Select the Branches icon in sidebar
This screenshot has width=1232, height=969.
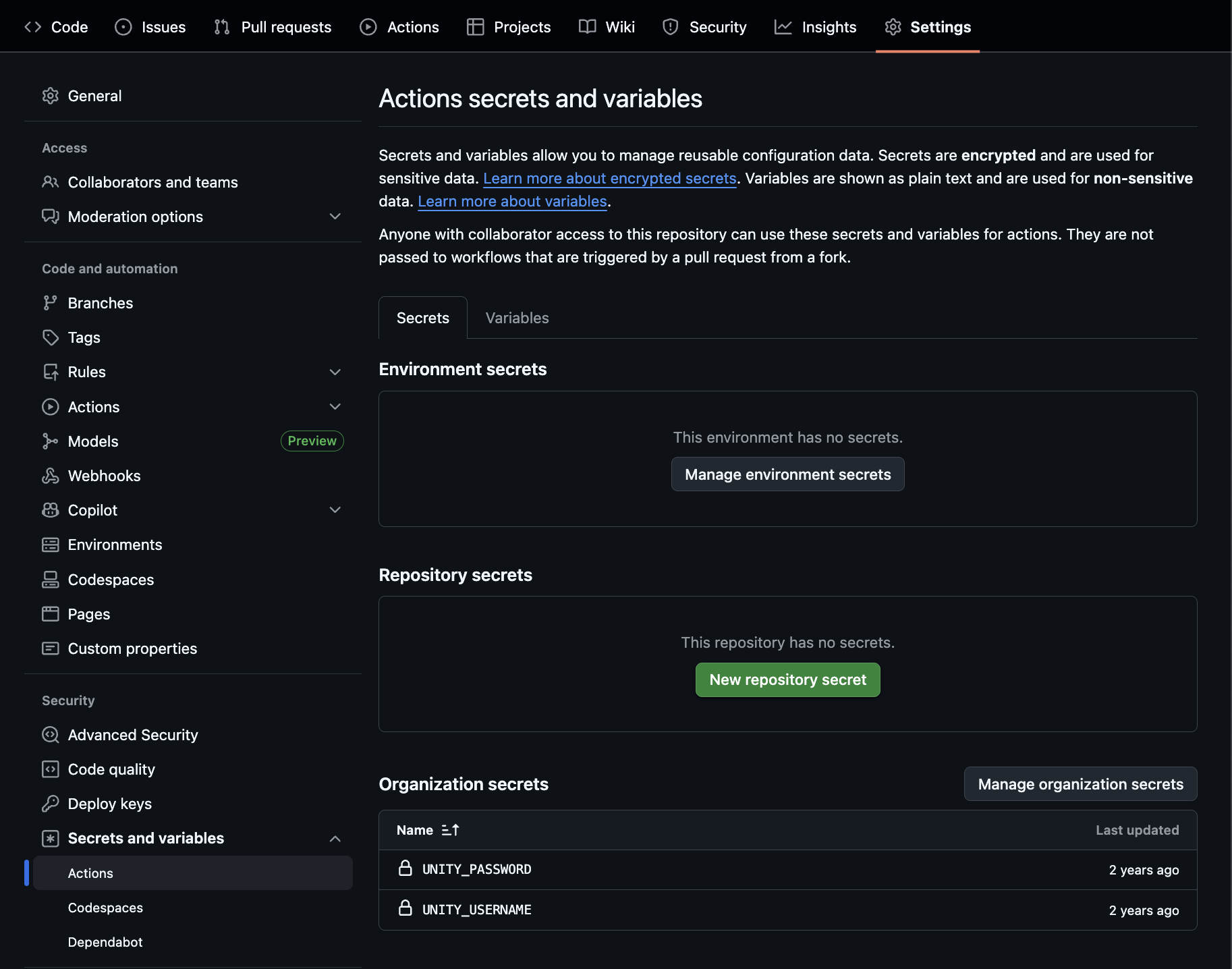click(x=51, y=302)
